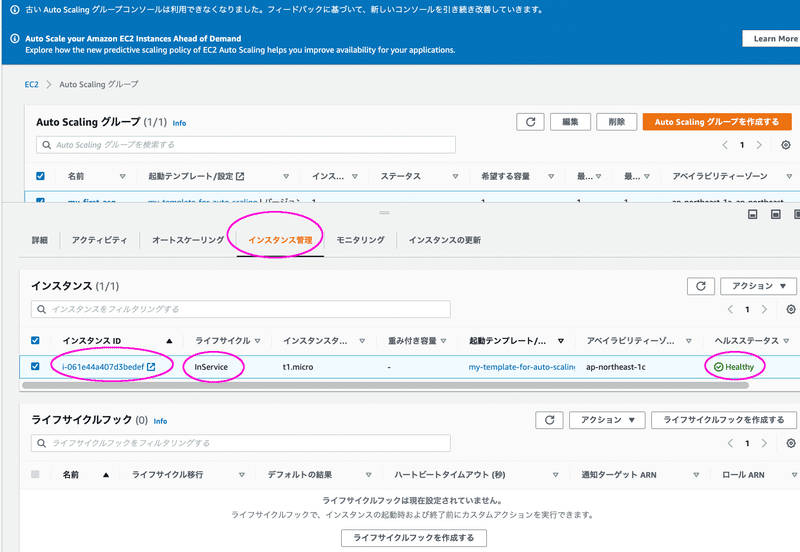Image resolution: width=800 pixels, height=552 pixels.
Task: Open the 詳細 tab
Action: tap(40, 240)
